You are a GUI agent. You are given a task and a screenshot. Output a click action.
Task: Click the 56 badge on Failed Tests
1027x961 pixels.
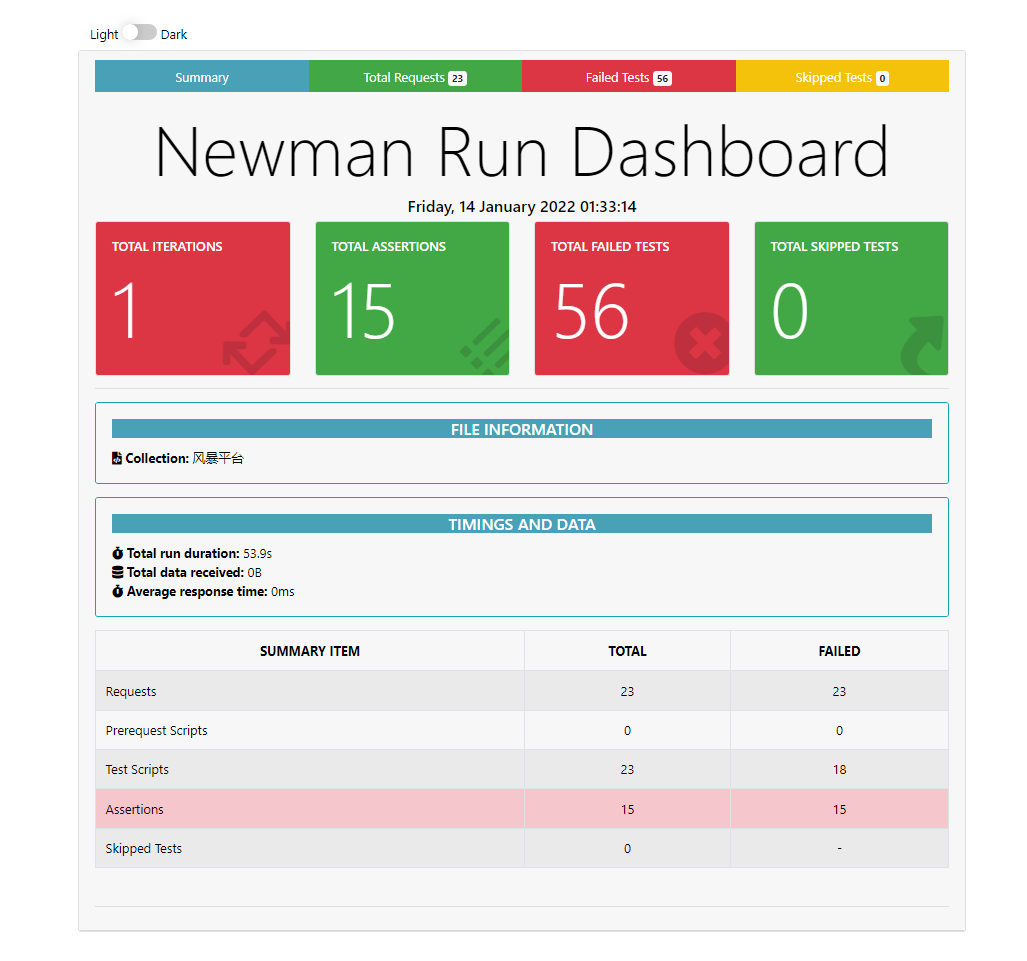pyautogui.click(x=663, y=79)
